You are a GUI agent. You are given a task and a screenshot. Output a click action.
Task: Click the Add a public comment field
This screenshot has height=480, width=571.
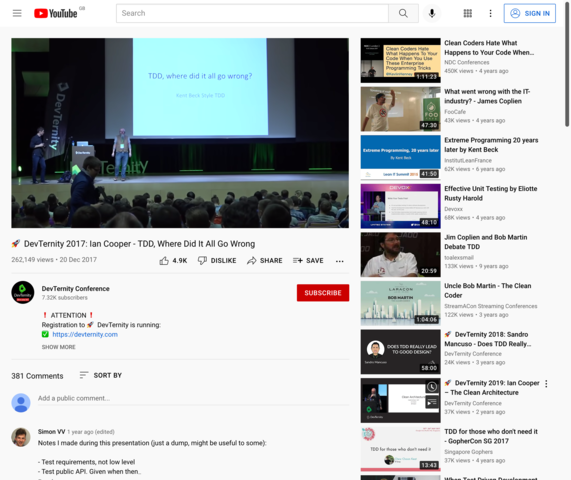pyautogui.click(x=193, y=398)
